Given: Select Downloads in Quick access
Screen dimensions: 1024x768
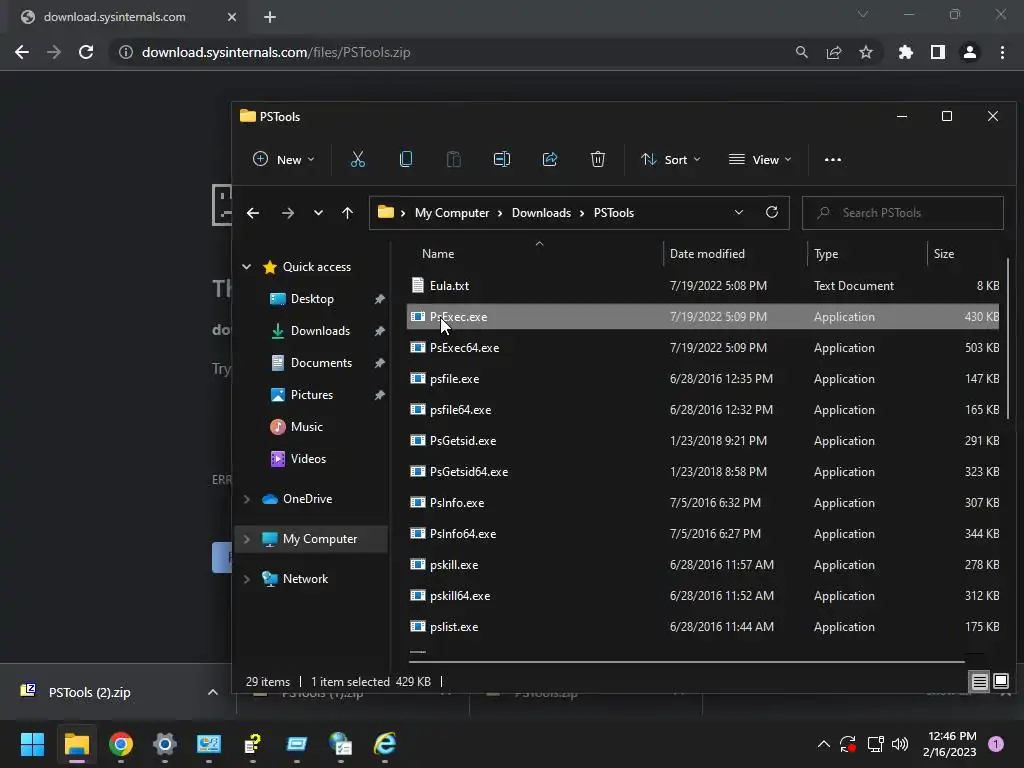Looking at the screenshot, I should [320, 330].
